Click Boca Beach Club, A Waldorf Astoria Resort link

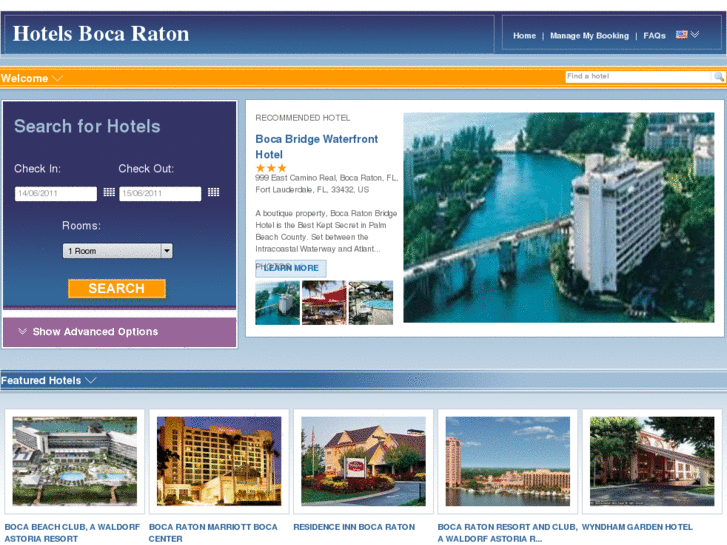pyautogui.click(x=72, y=533)
